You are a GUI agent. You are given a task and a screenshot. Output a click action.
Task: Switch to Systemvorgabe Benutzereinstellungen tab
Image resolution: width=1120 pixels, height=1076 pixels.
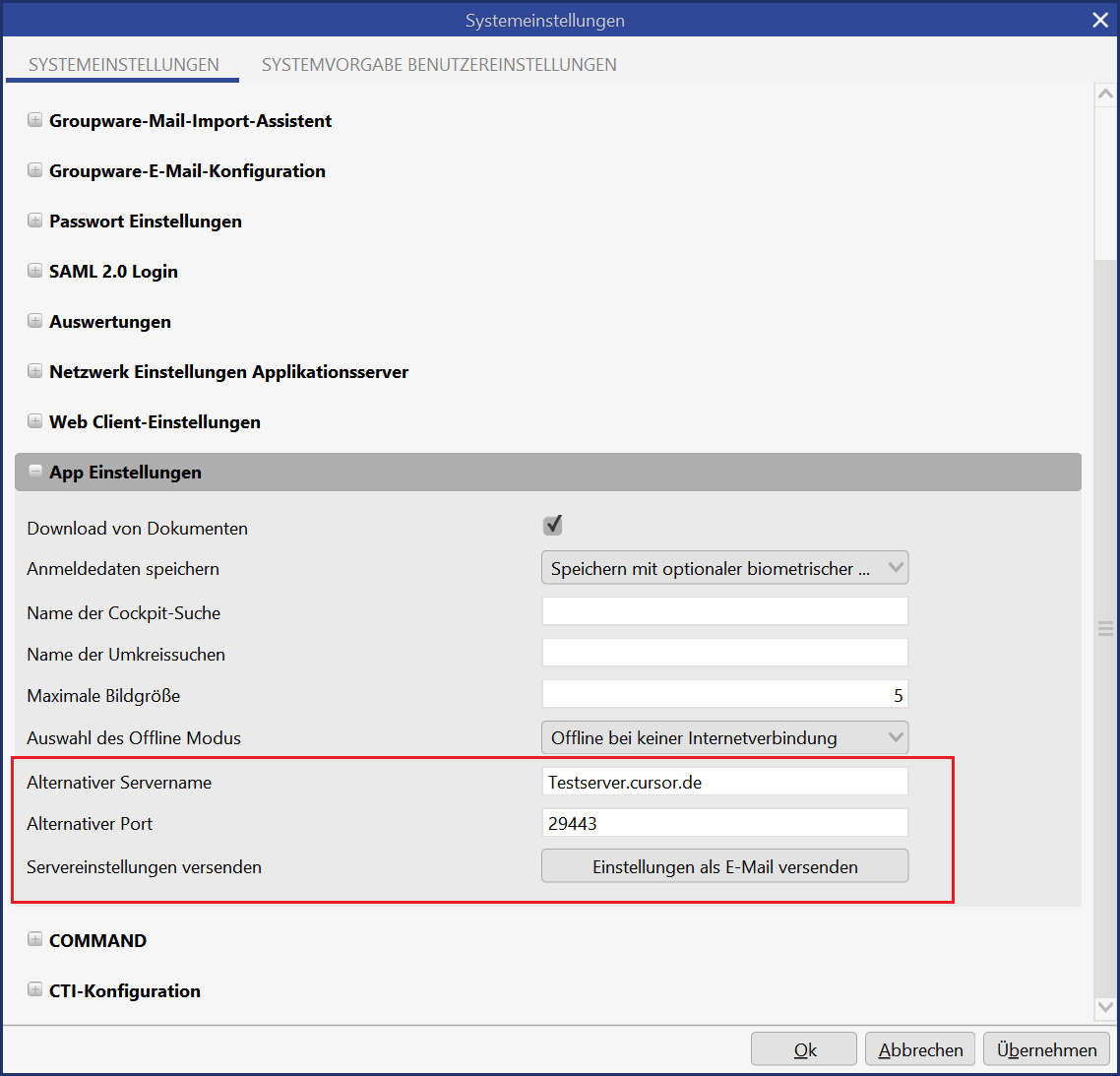439,65
